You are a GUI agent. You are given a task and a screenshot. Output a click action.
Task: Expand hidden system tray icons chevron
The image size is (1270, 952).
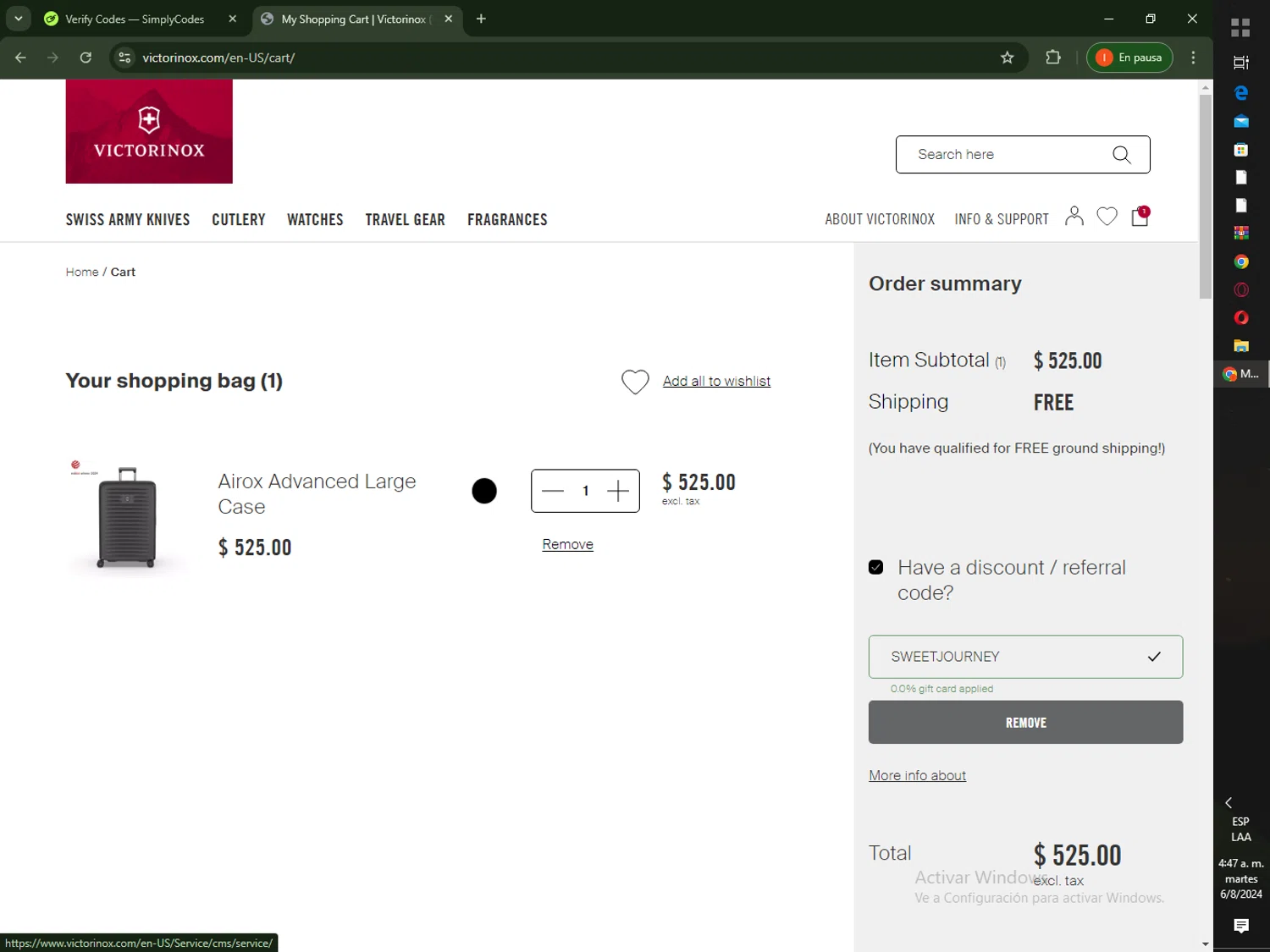(x=1229, y=802)
